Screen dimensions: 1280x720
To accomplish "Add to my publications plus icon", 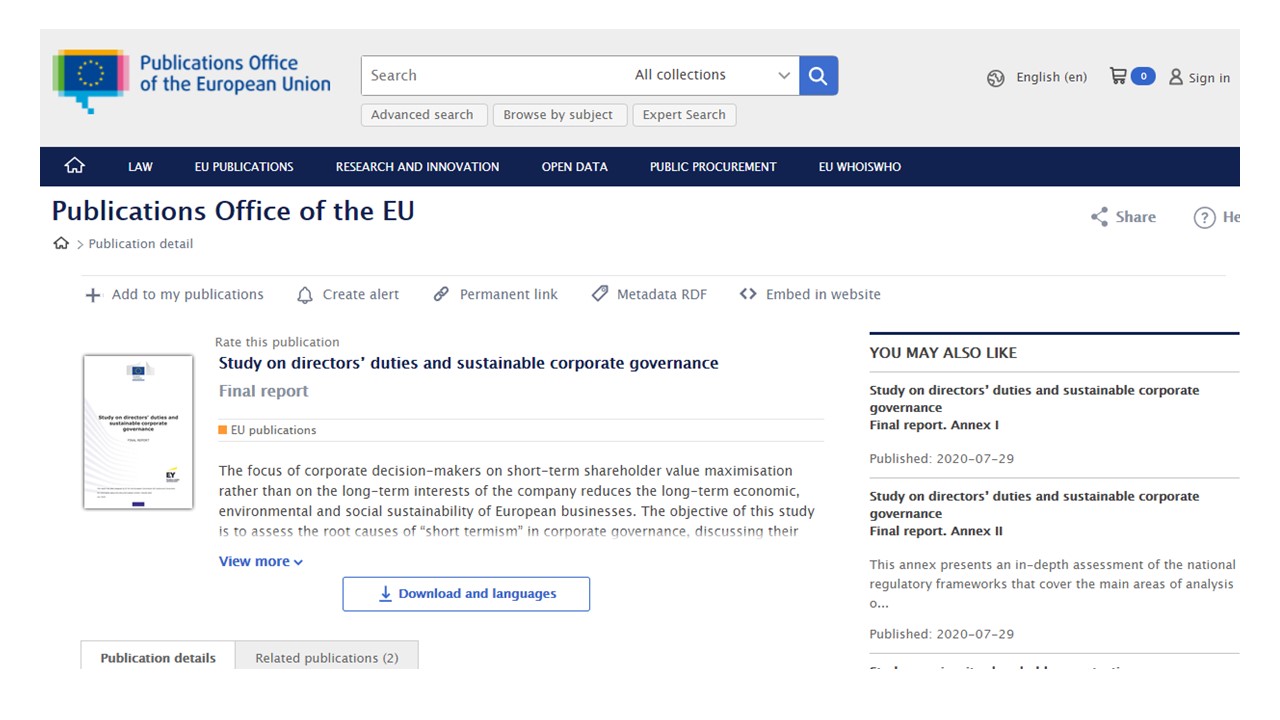I will pyautogui.click(x=93, y=295).
